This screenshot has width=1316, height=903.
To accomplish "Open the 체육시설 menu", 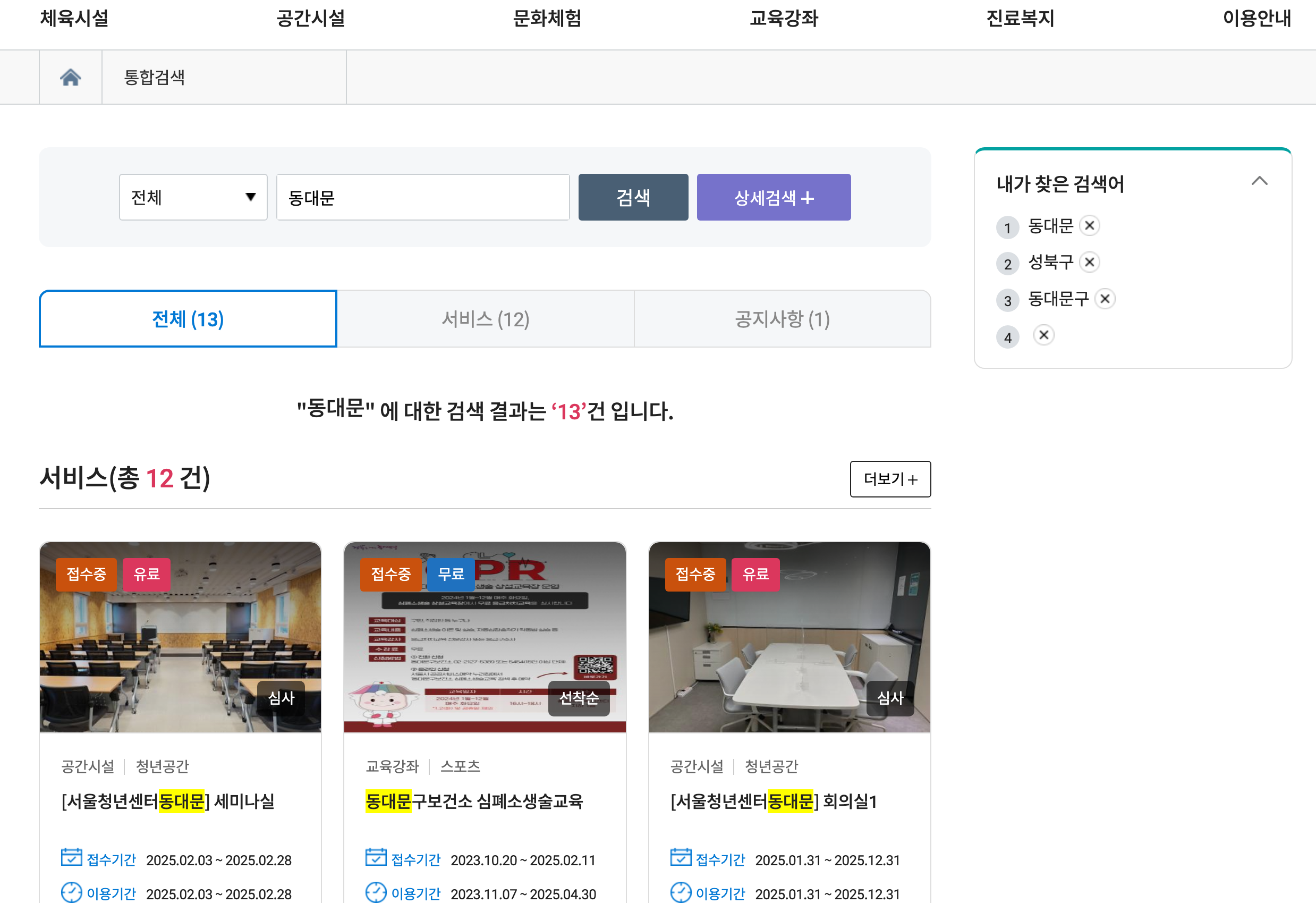I will [x=74, y=18].
